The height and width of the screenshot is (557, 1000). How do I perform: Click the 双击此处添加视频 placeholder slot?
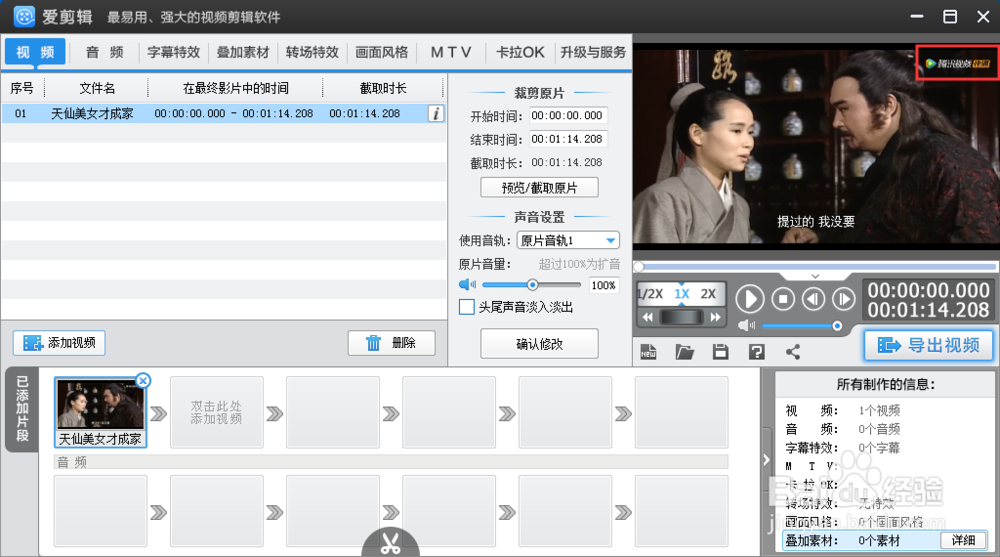pyautogui.click(x=216, y=412)
